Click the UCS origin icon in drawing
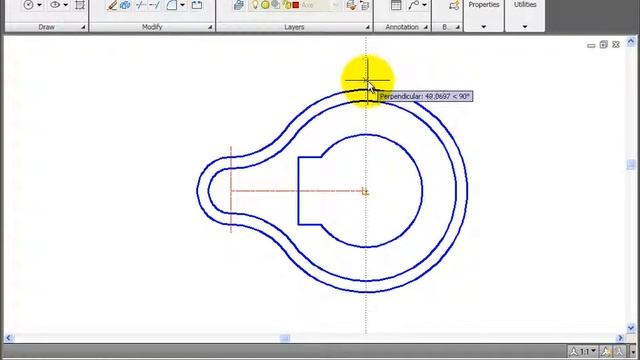The height and width of the screenshot is (360, 640). [365, 192]
